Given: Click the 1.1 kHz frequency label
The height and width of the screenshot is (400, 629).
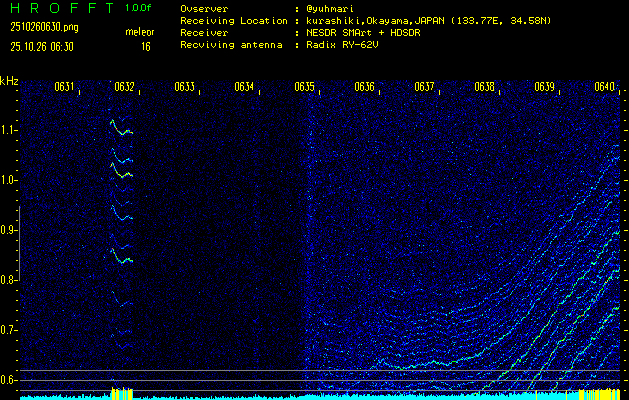Looking at the screenshot, I should pos(9,130).
